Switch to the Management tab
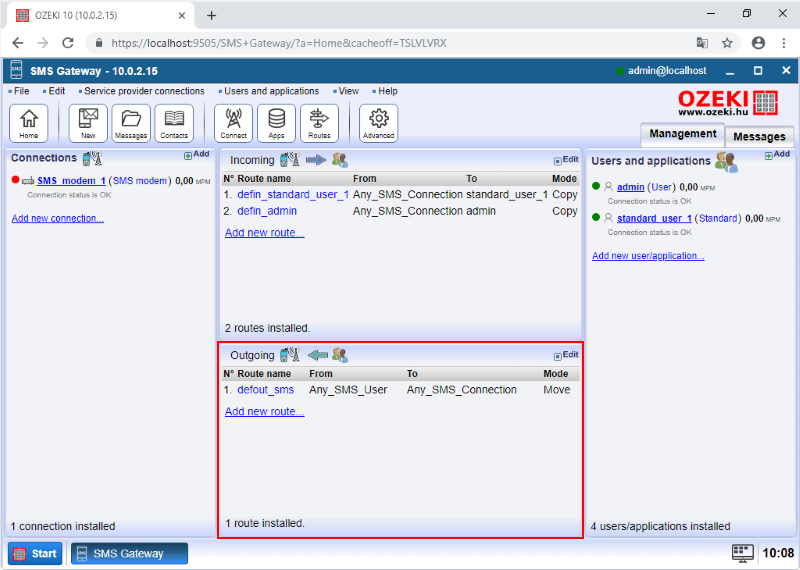Screen dimensions: 800x570 (x=683, y=134)
